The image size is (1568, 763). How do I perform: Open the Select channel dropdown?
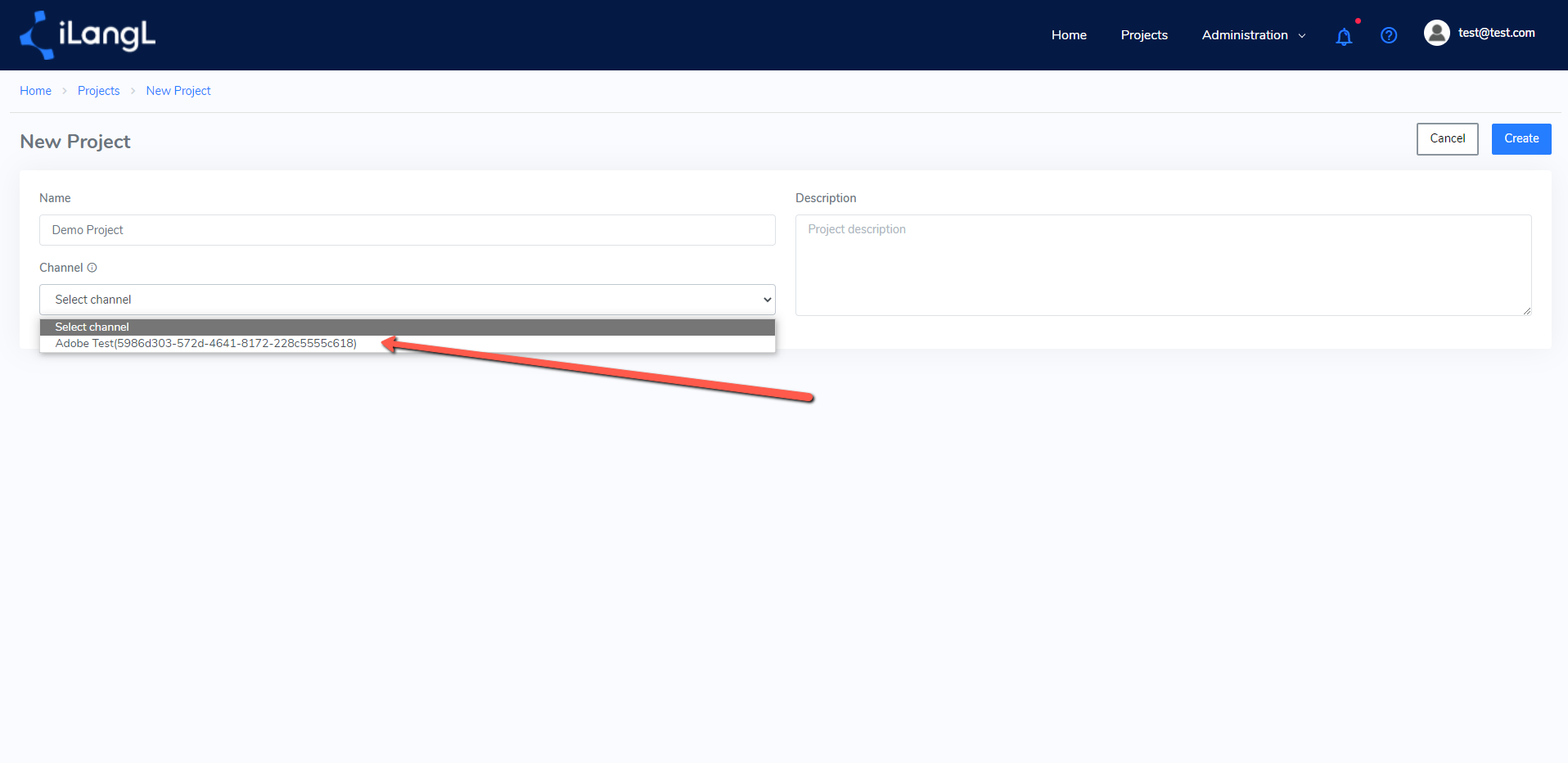click(408, 300)
